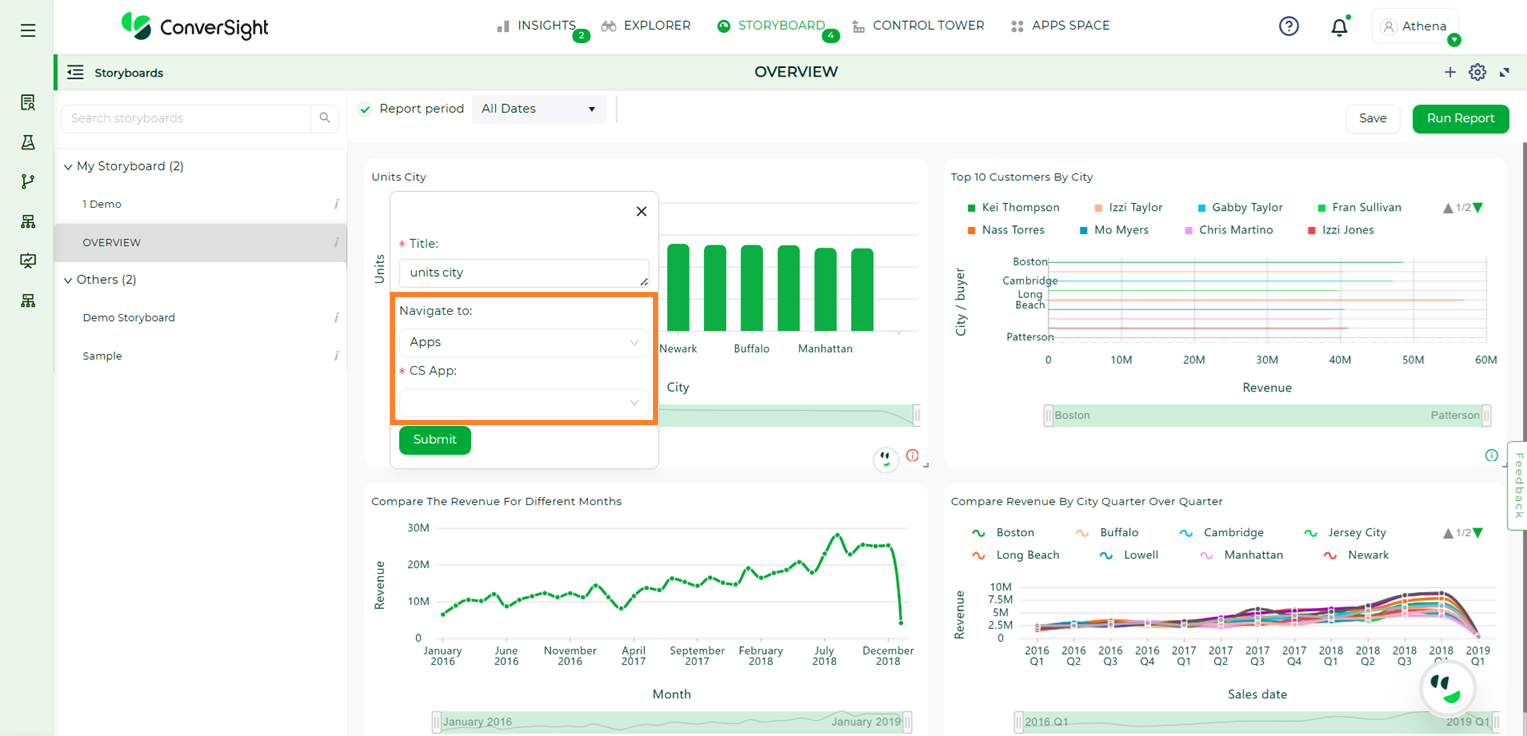Screen dimensions: 1527x736
Task: Toggle the Storyboards list panel icon
Action: [x=75, y=72]
